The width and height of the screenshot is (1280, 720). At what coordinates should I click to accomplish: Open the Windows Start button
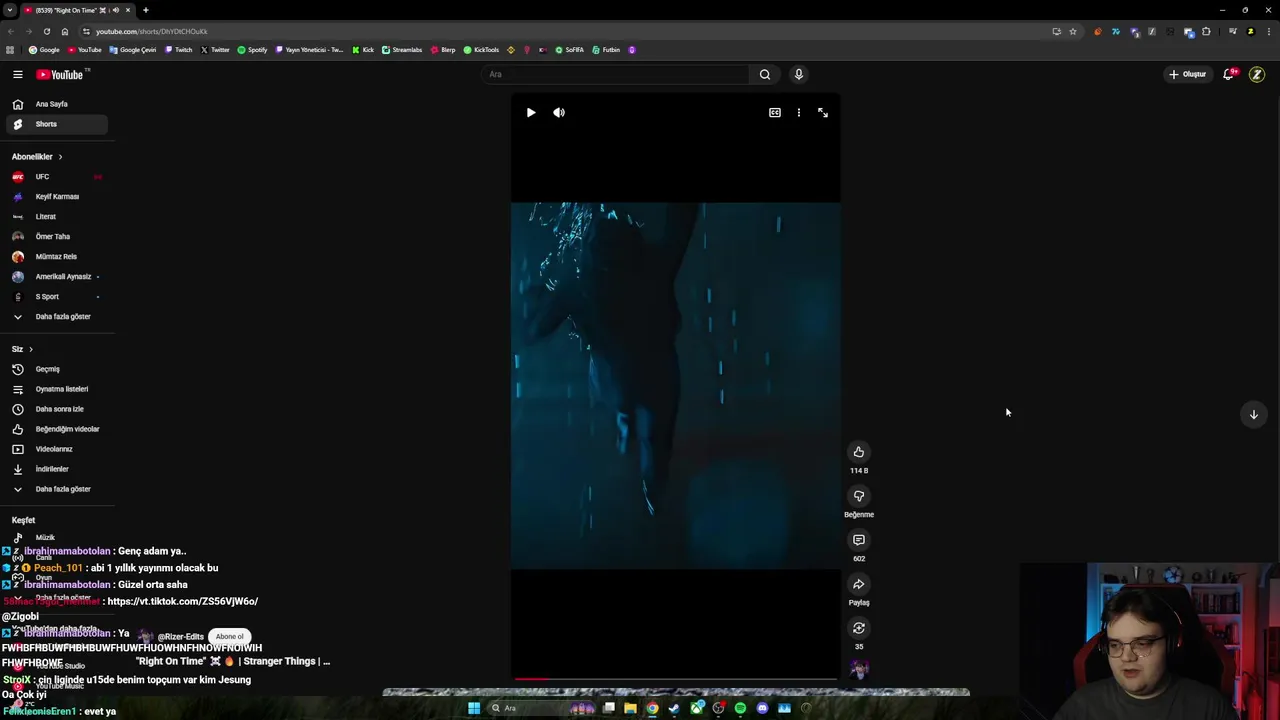coord(474,708)
